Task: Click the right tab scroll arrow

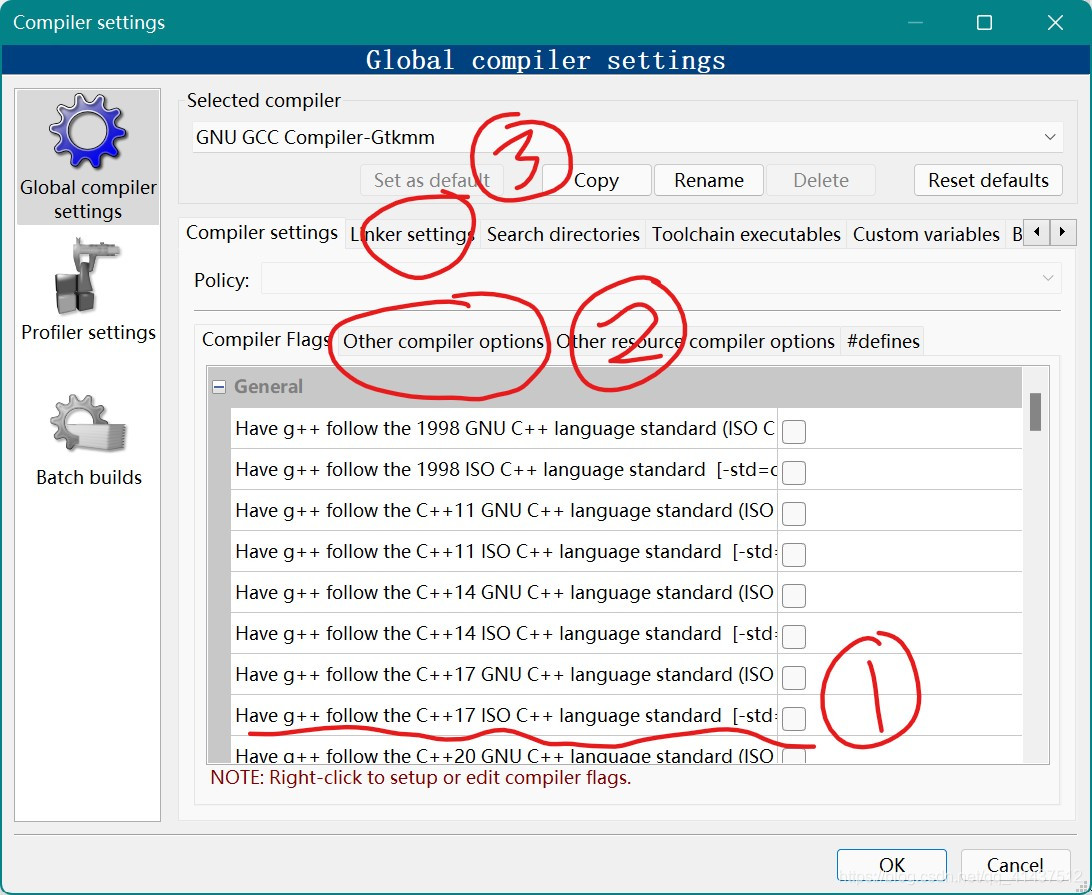Action: tap(1063, 231)
